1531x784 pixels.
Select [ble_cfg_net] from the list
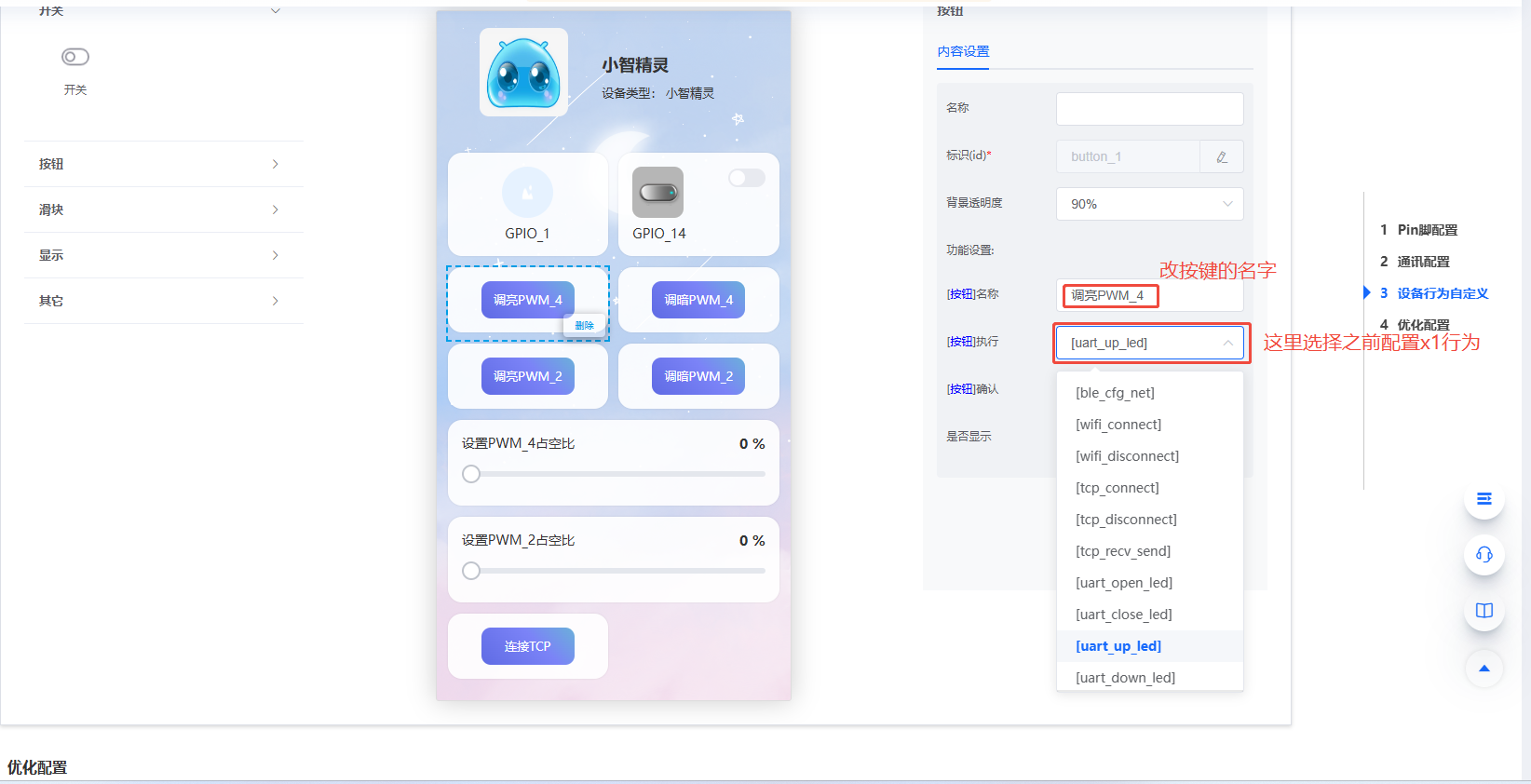pyautogui.click(x=1150, y=393)
